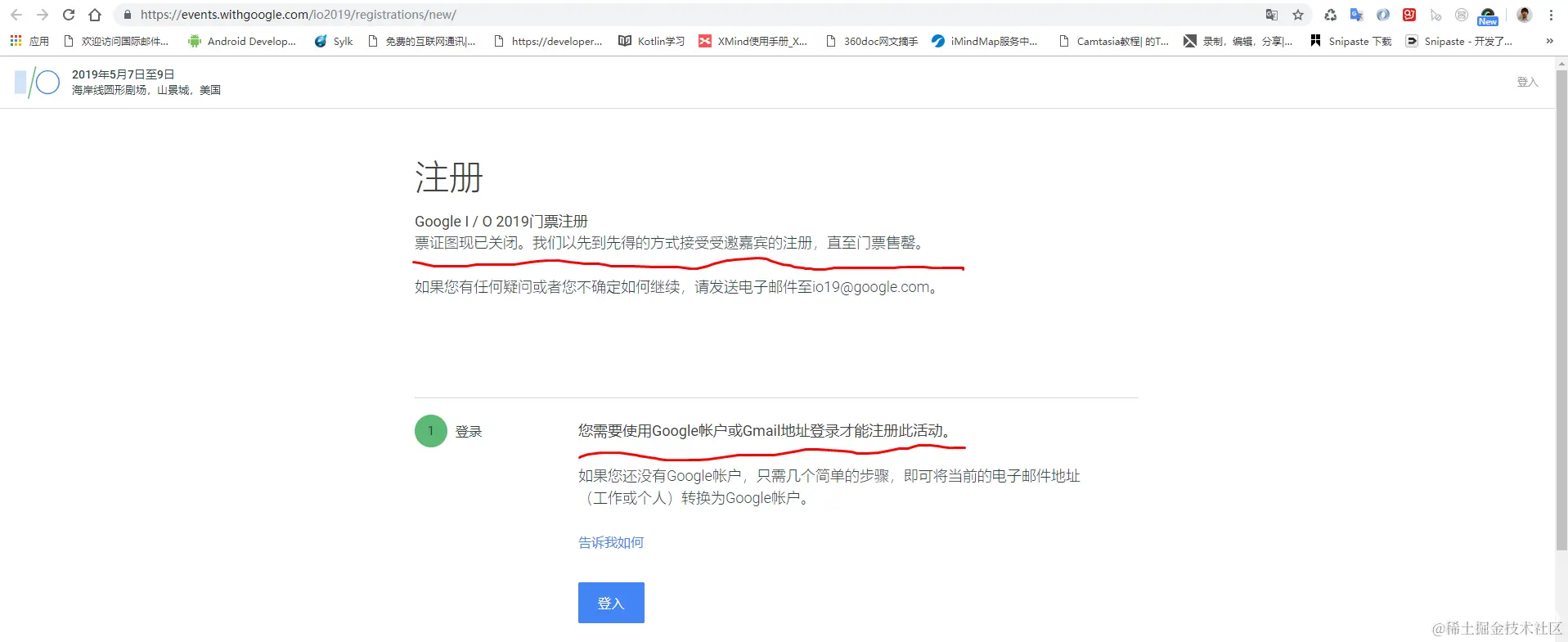
Task: View site info via the padlock icon
Action: [127, 15]
